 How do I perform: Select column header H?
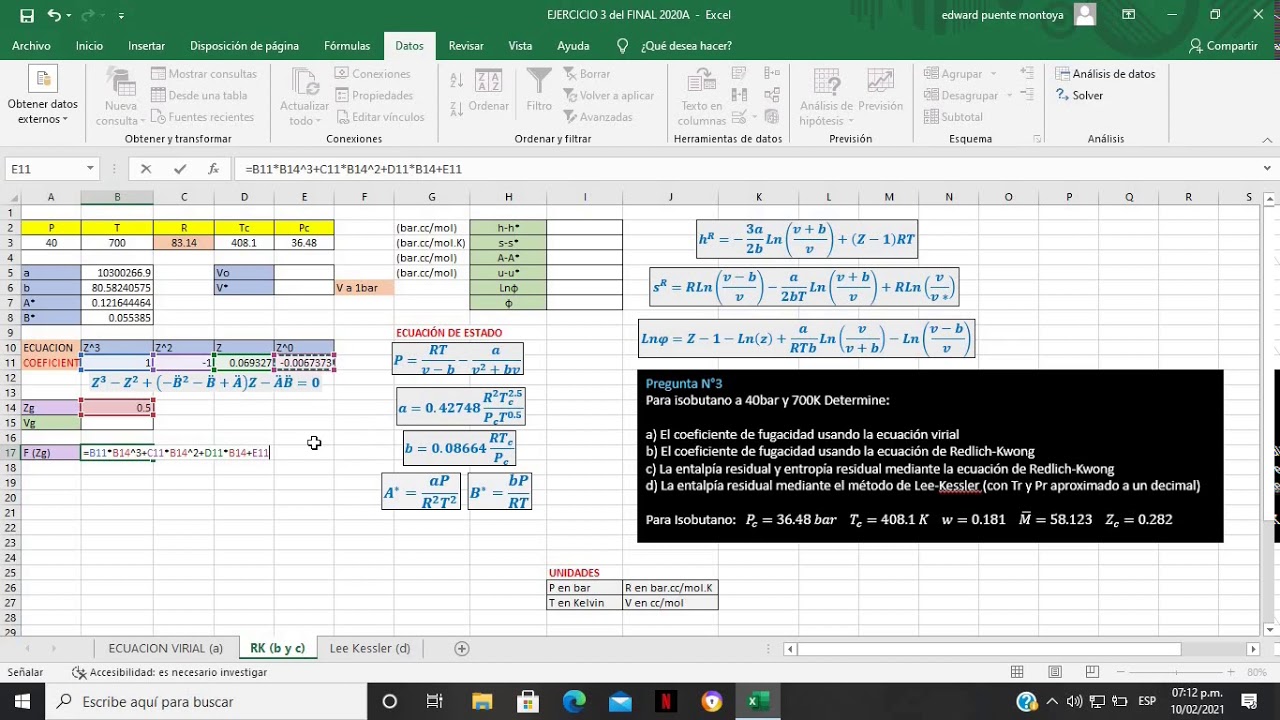coord(508,197)
